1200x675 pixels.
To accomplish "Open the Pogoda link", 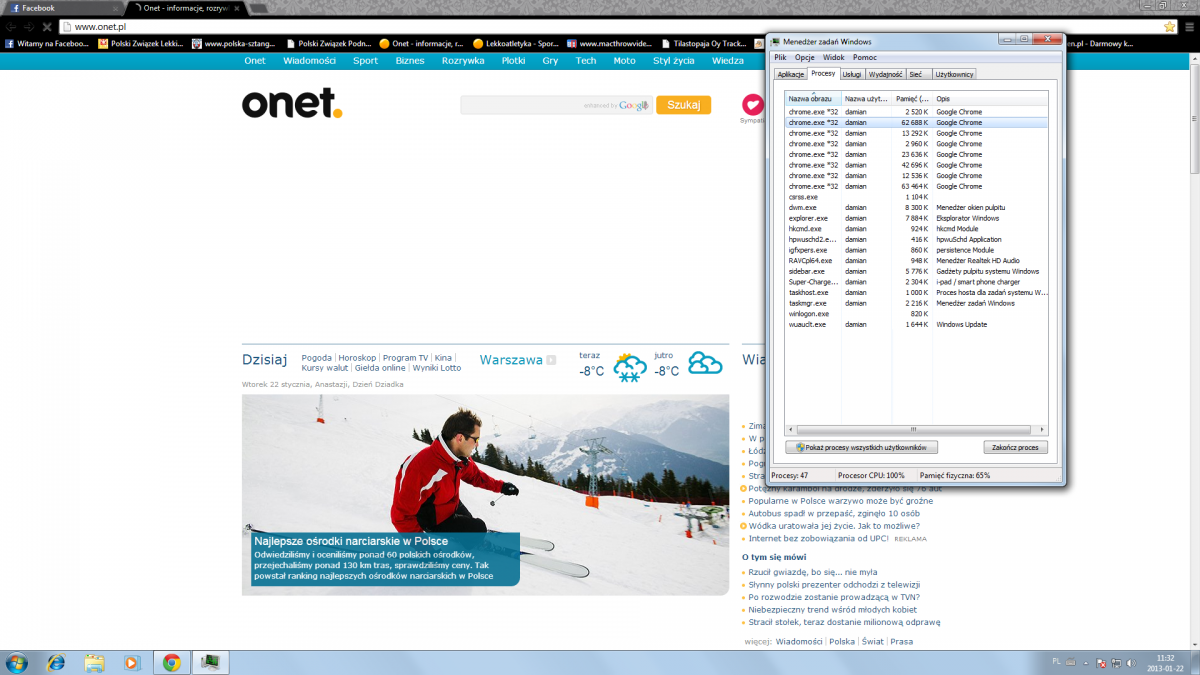I will pyautogui.click(x=316, y=357).
